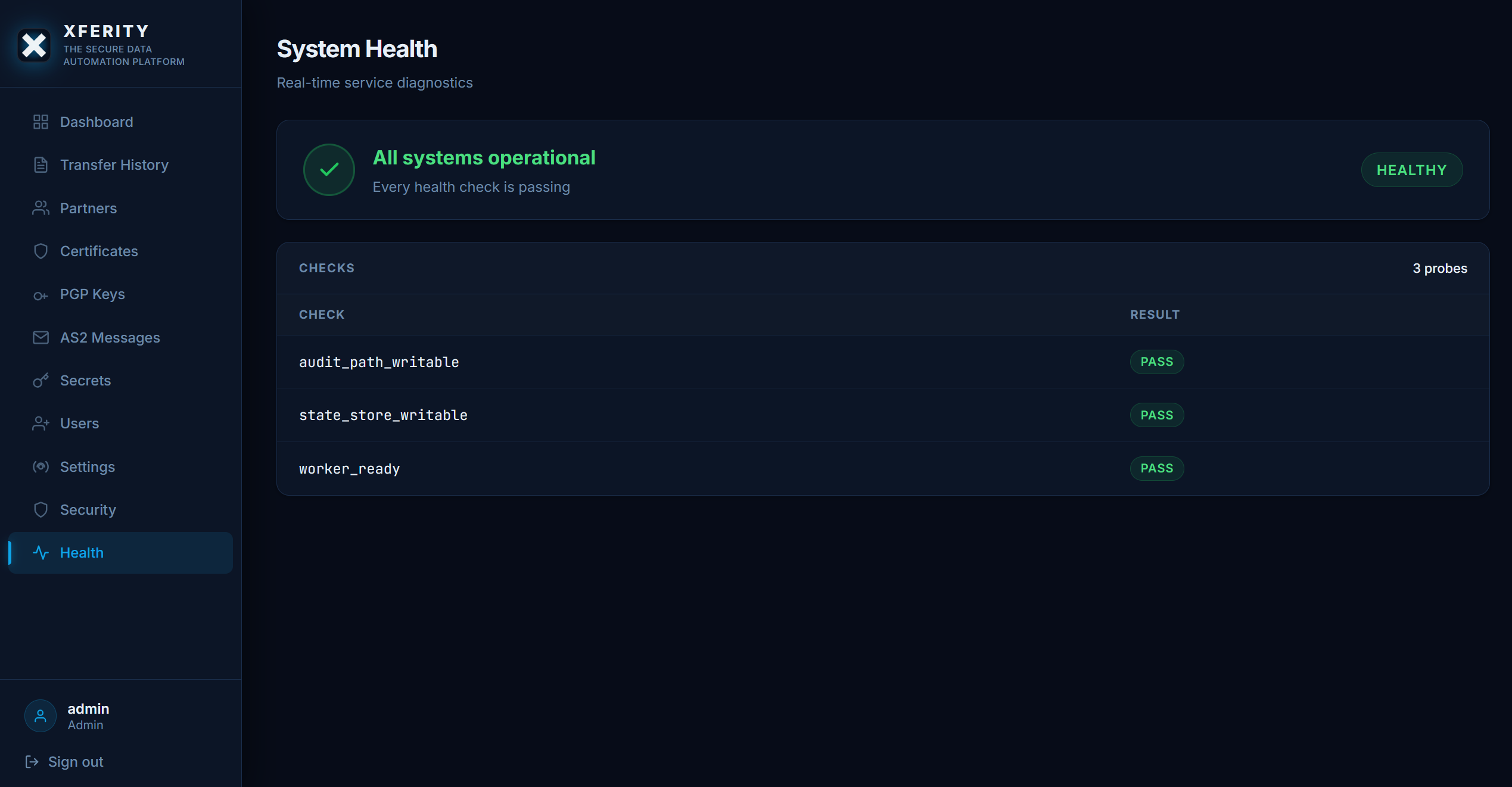Click the sign out arrow icon
The width and height of the screenshot is (1512, 787).
click(32, 762)
